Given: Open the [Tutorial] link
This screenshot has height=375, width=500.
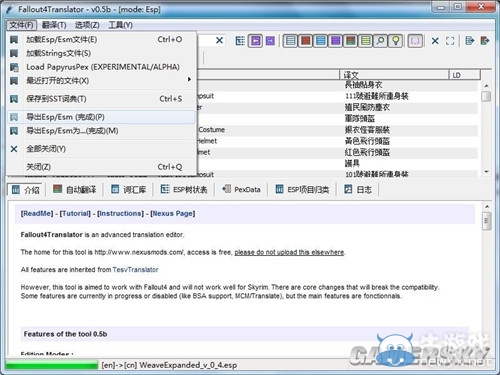Looking at the screenshot, I should tap(75, 213).
